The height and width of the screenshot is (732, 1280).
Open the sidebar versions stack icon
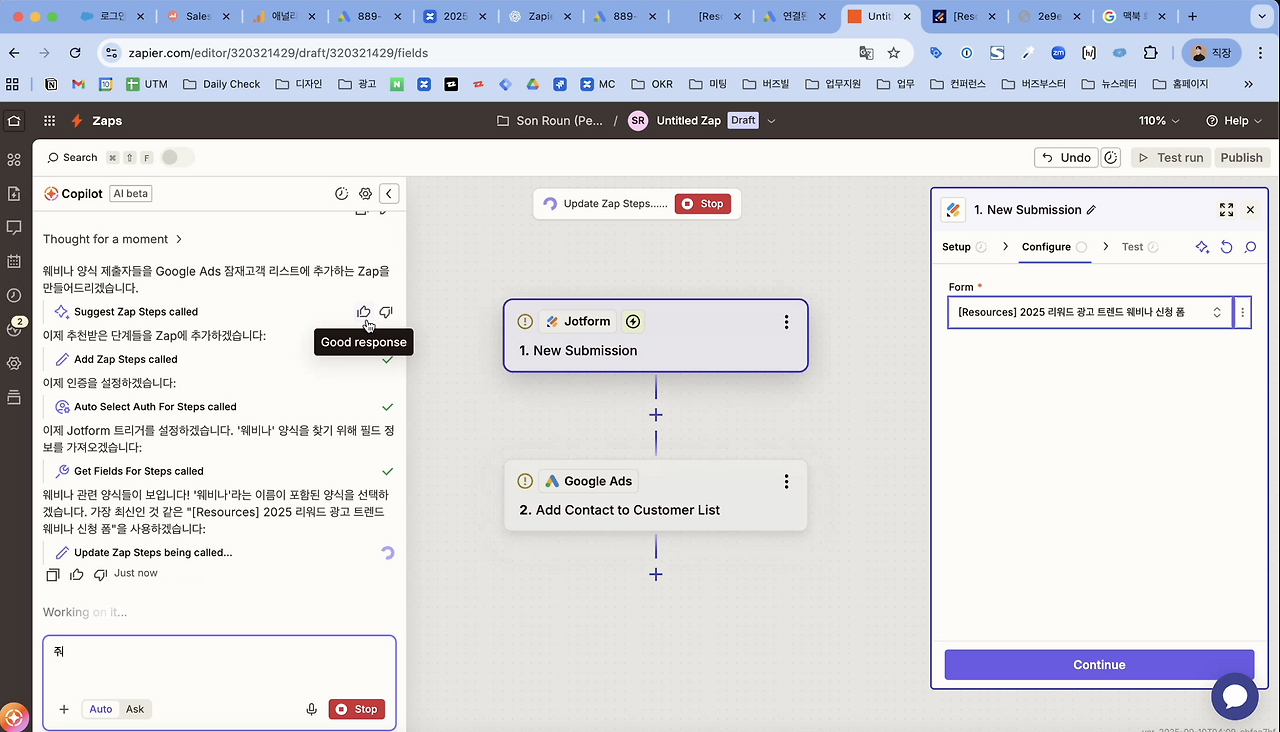[14, 397]
